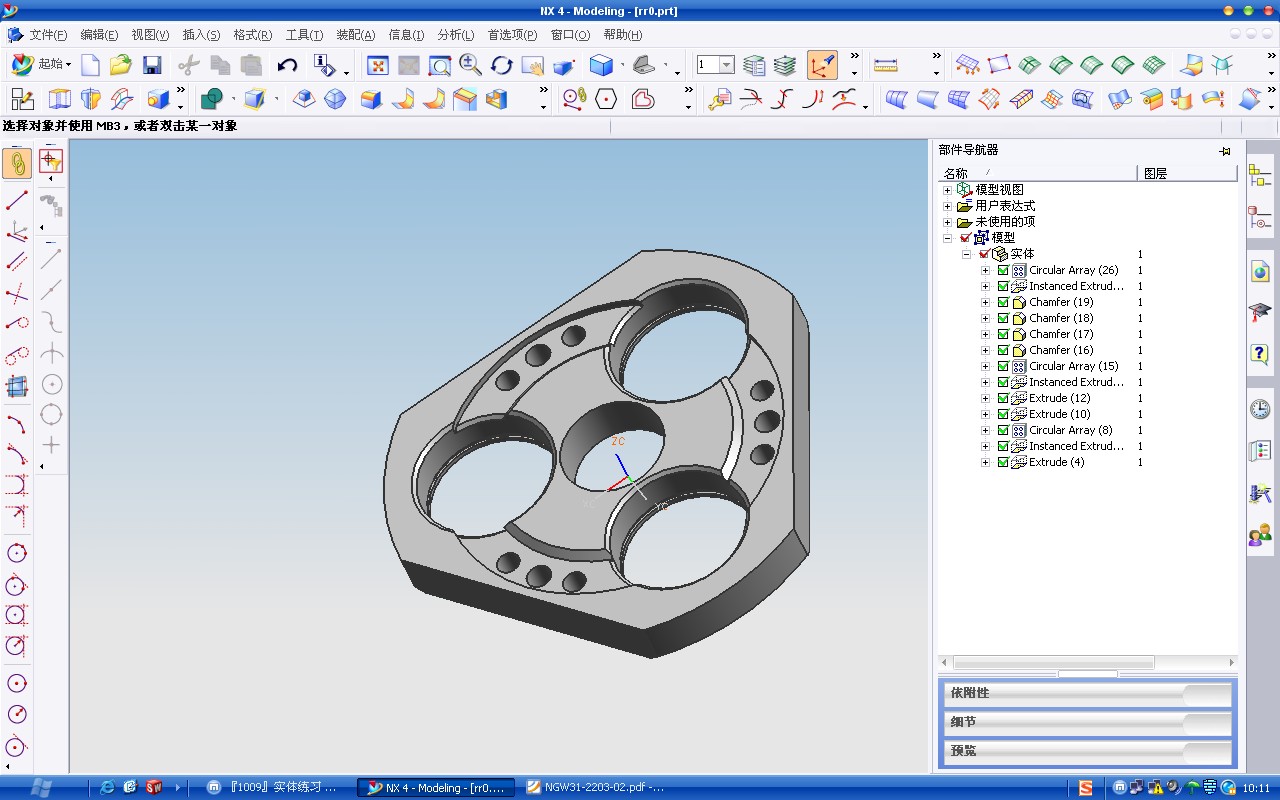
Task: Open the 文件(F) menu
Action: click(48, 35)
